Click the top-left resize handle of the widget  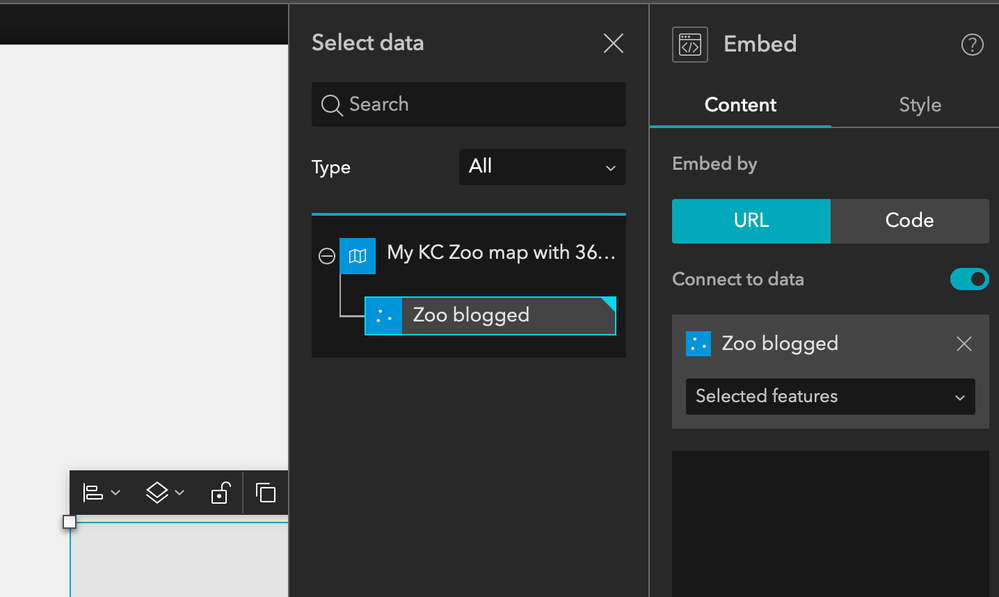point(70,522)
